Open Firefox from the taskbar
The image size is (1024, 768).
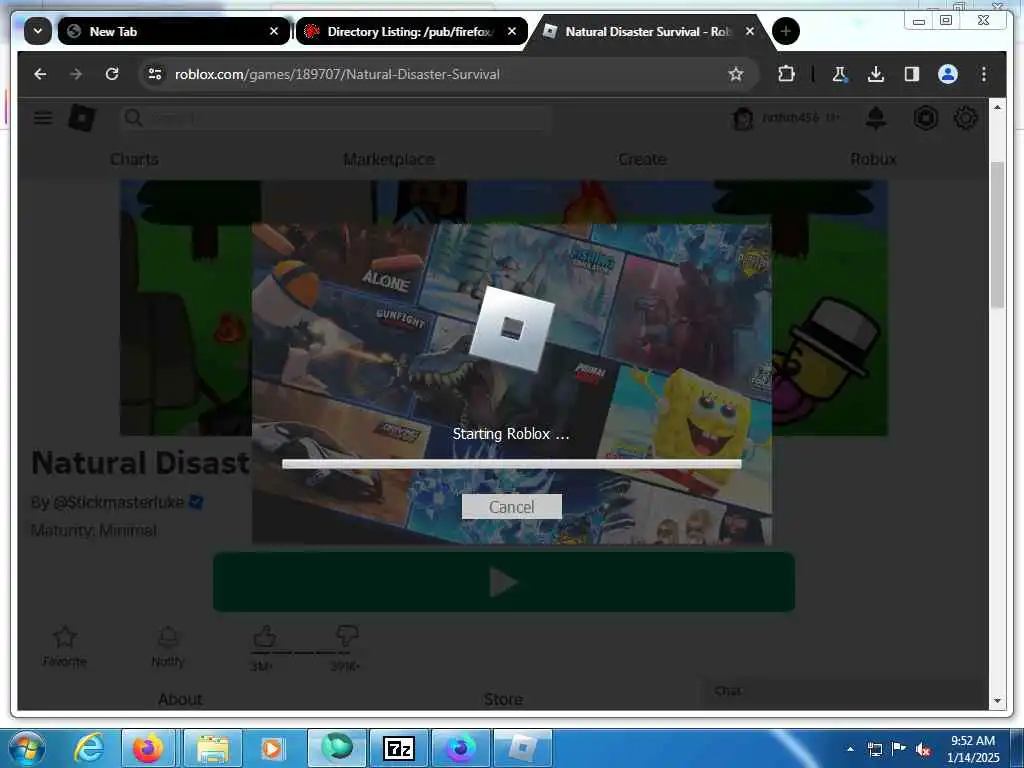coord(148,748)
